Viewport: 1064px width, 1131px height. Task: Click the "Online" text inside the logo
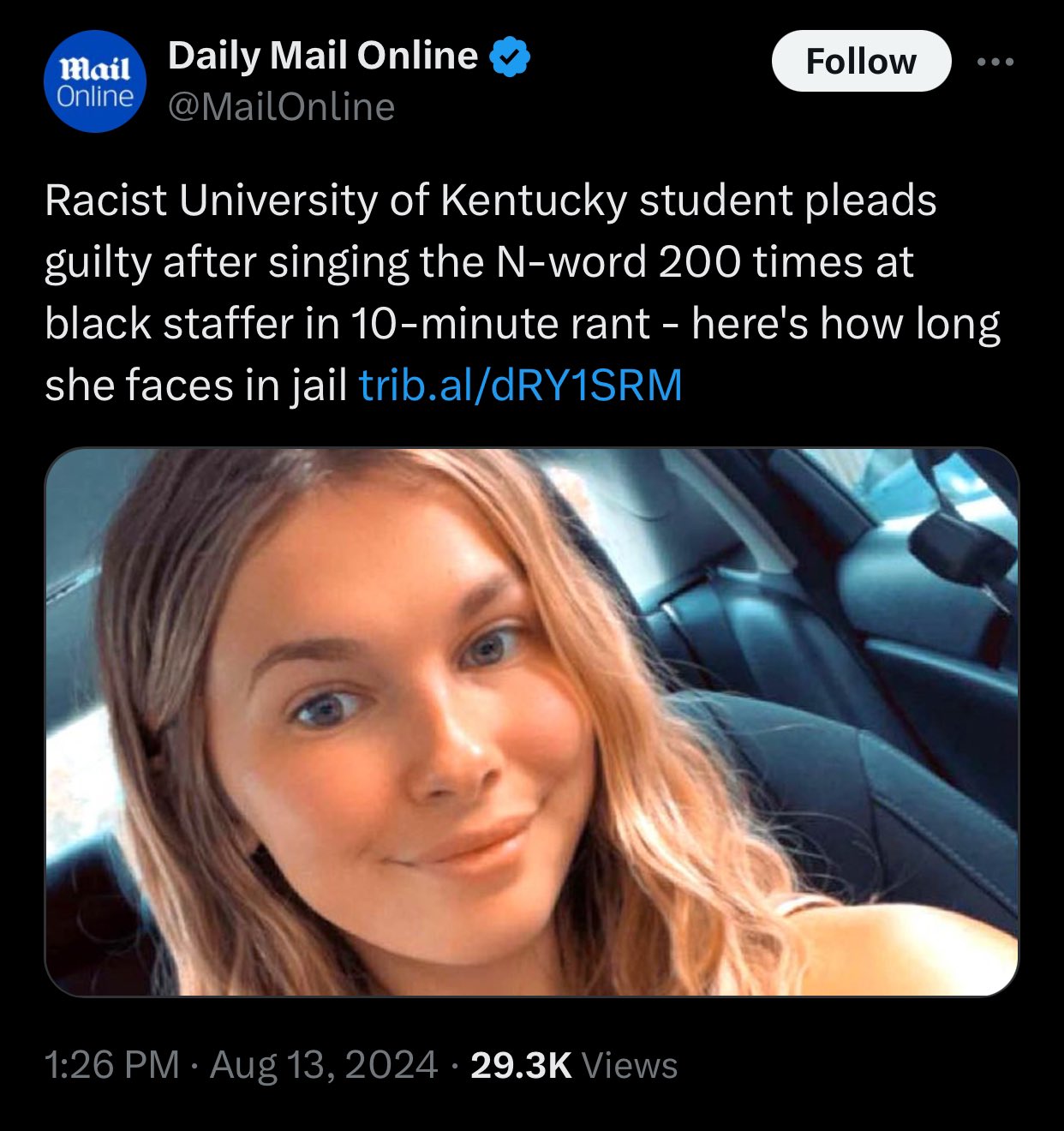(x=94, y=97)
